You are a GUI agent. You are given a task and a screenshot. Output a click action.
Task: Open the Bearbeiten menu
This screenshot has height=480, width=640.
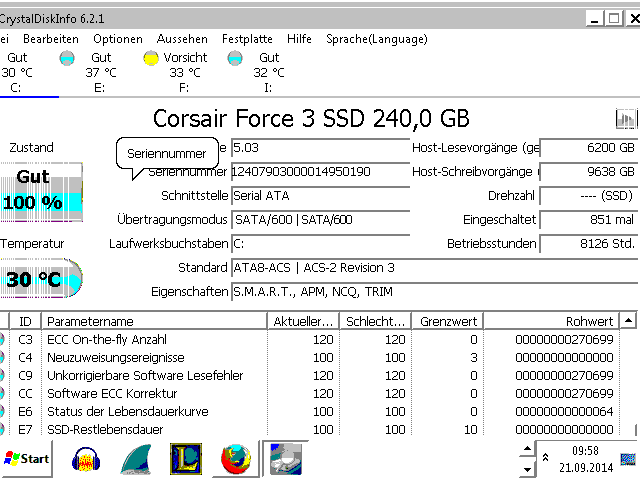[51, 39]
